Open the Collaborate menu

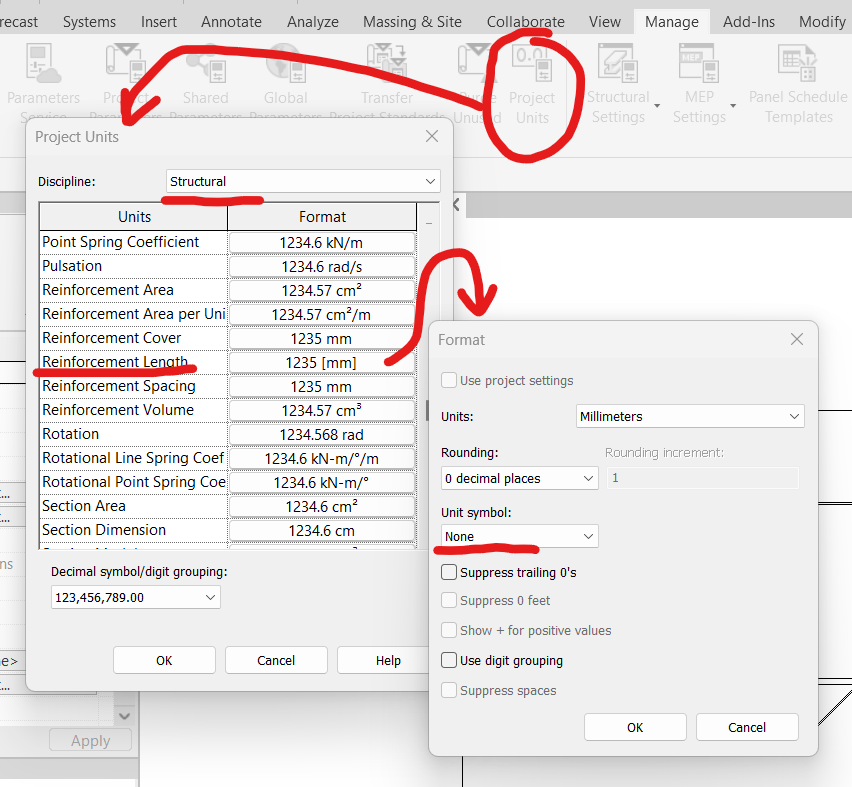[525, 20]
